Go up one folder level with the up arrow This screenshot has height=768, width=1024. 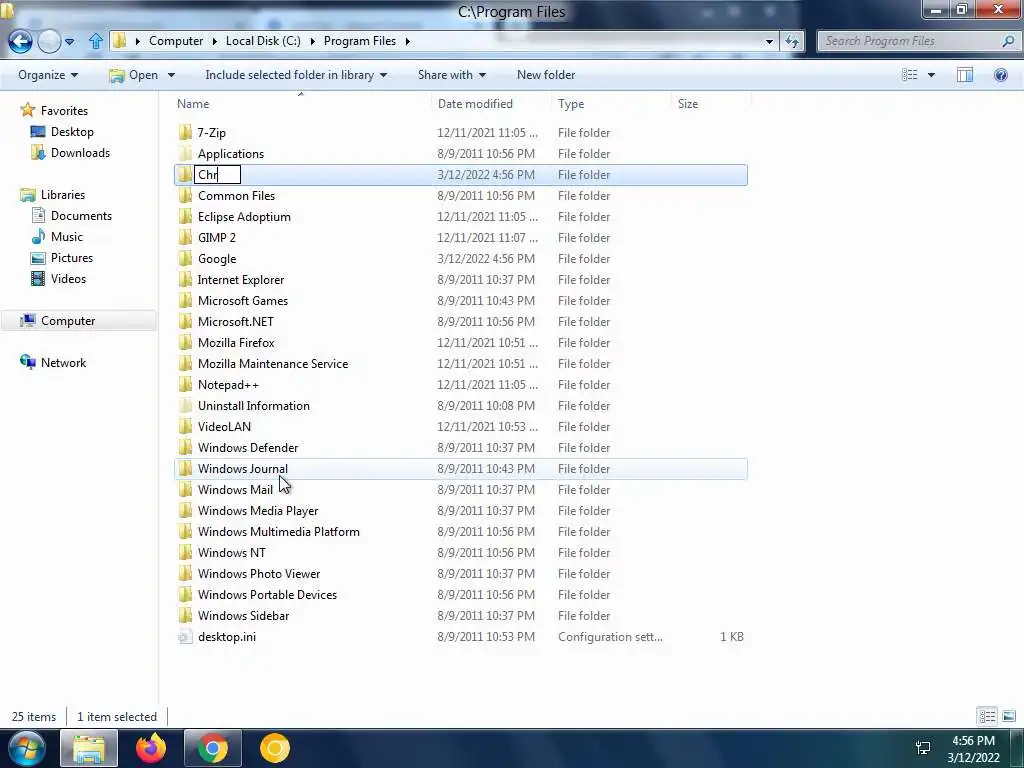point(95,41)
